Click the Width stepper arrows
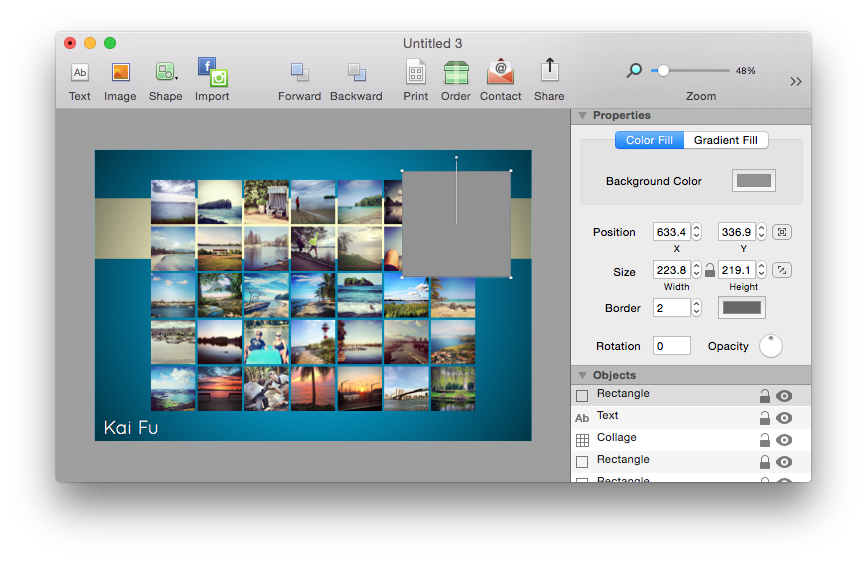Screen dimensions: 867x562 (697, 270)
